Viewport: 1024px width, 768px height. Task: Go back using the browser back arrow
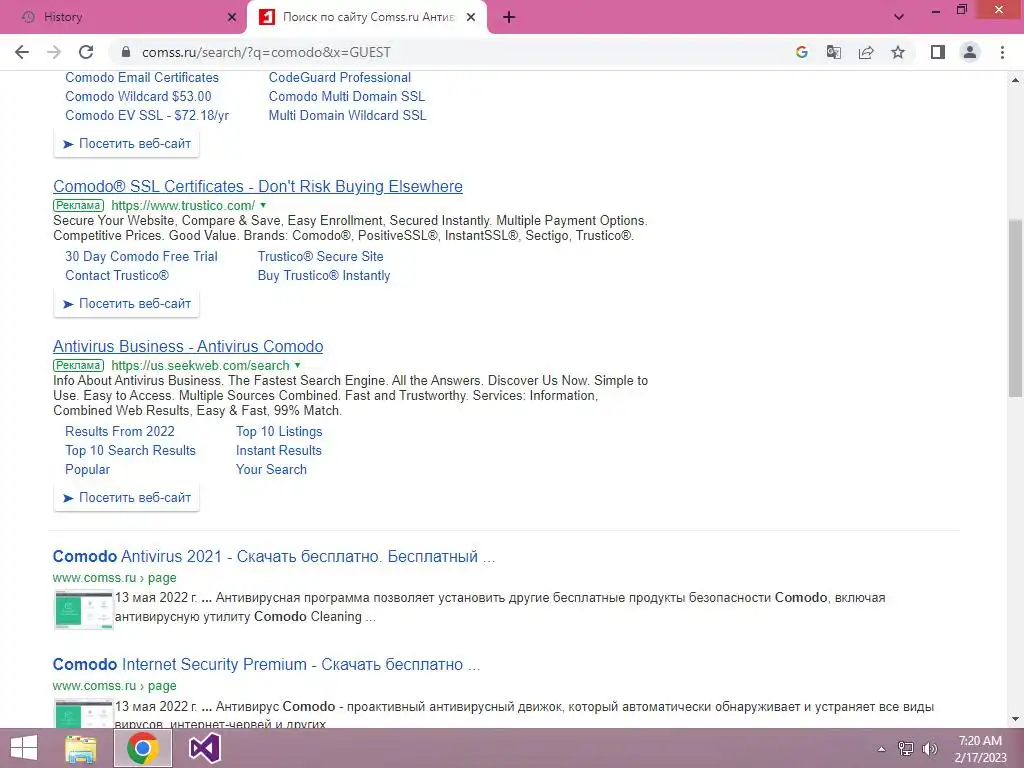pos(22,52)
